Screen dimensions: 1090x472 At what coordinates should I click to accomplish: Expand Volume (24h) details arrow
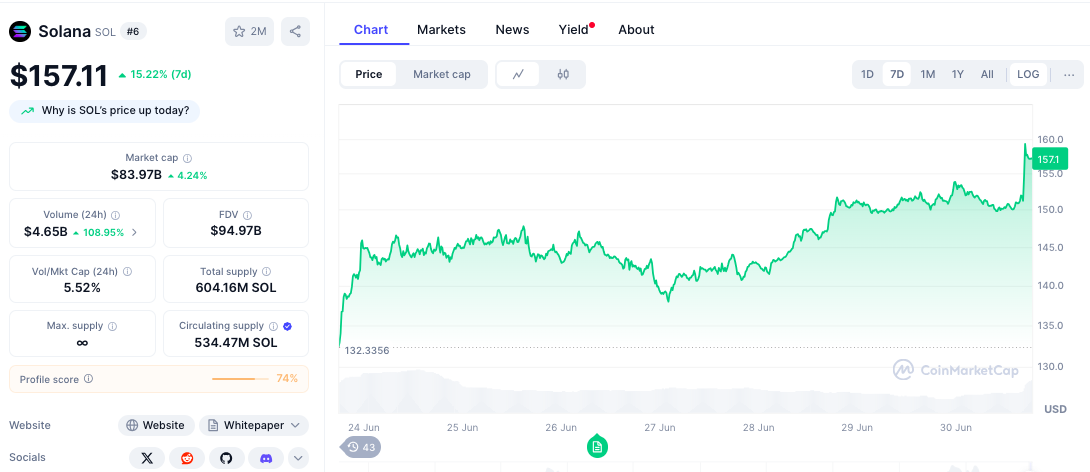(x=134, y=232)
